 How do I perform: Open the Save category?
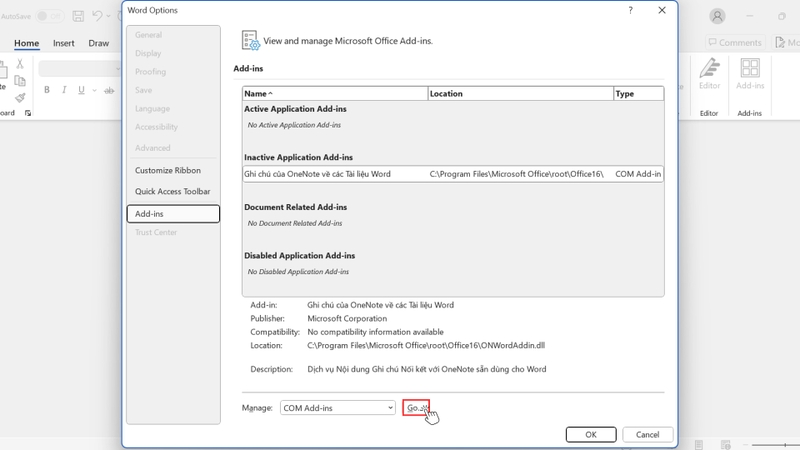[x=143, y=90]
